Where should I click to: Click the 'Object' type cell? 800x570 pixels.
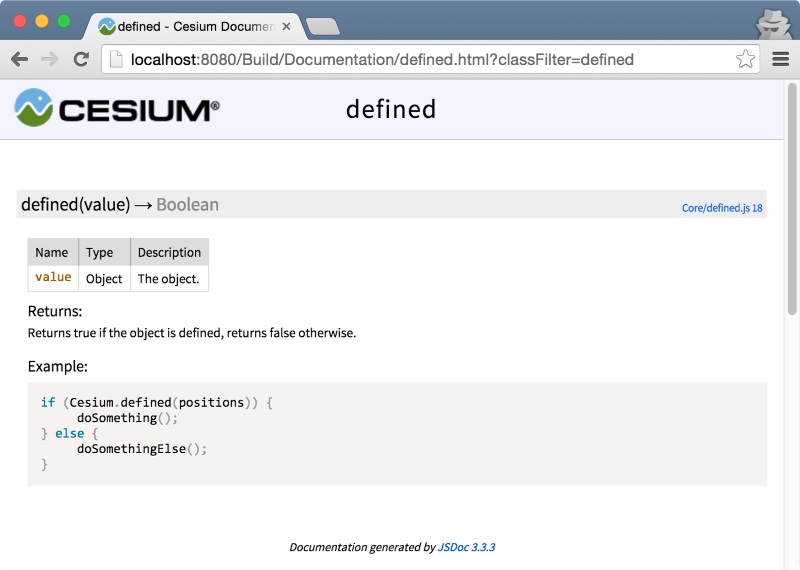pos(104,279)
